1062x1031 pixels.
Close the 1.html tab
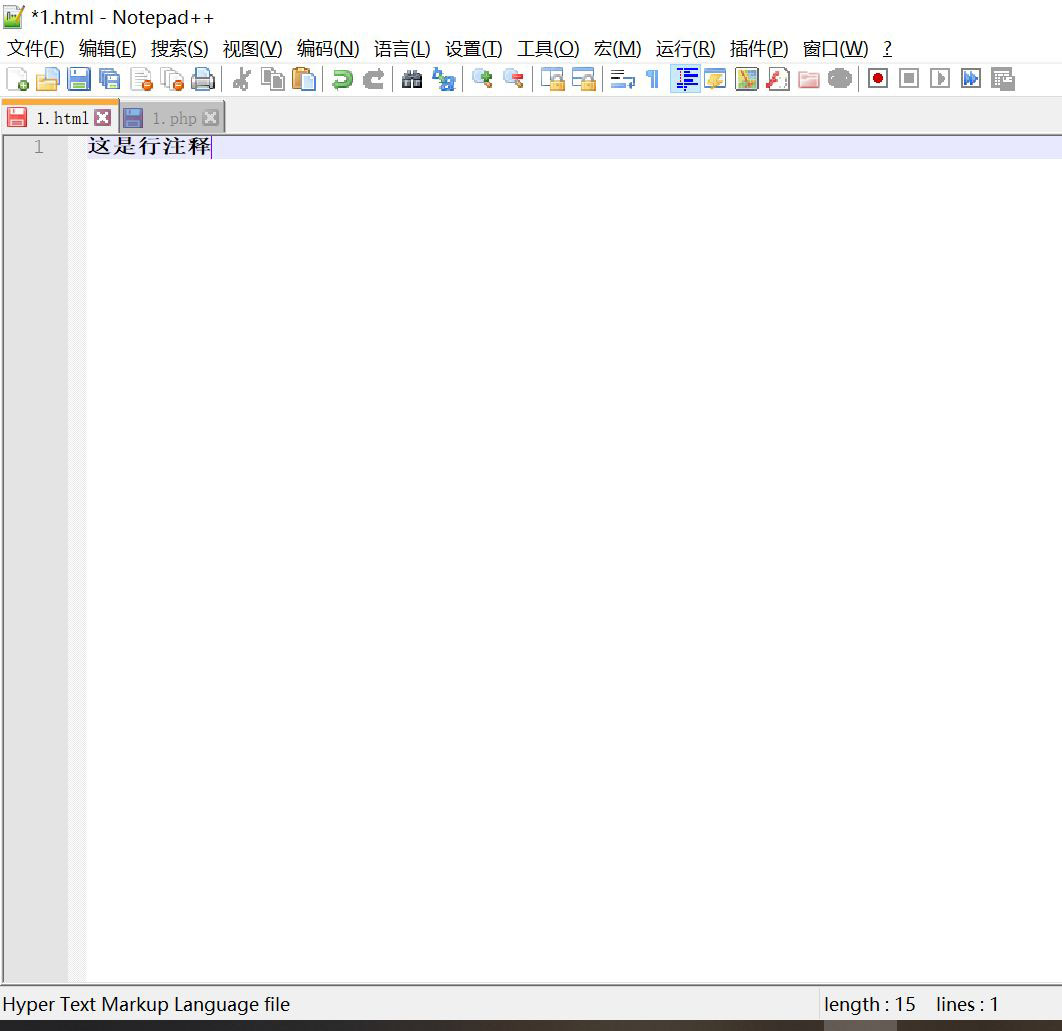102,118
